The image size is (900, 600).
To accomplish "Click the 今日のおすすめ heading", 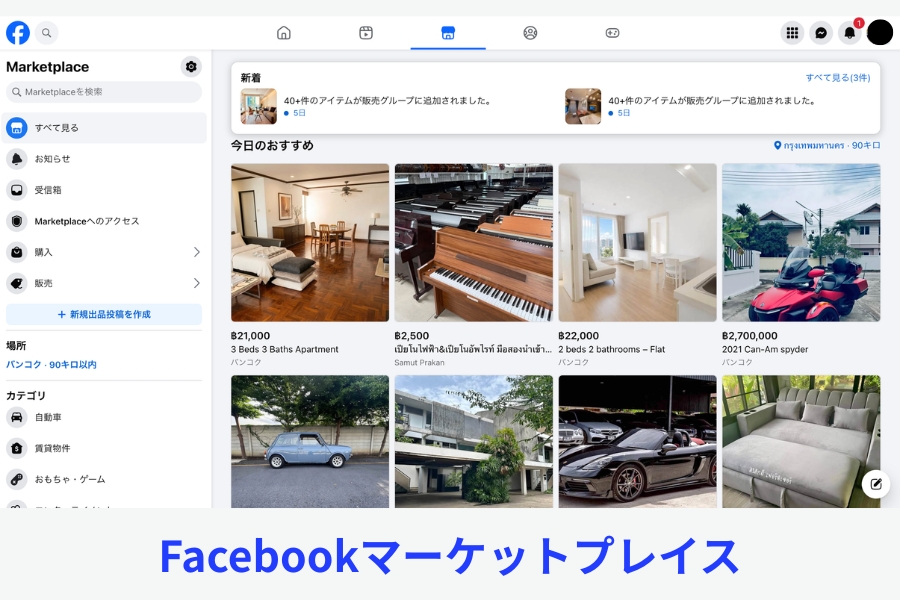I will point(272,146).
